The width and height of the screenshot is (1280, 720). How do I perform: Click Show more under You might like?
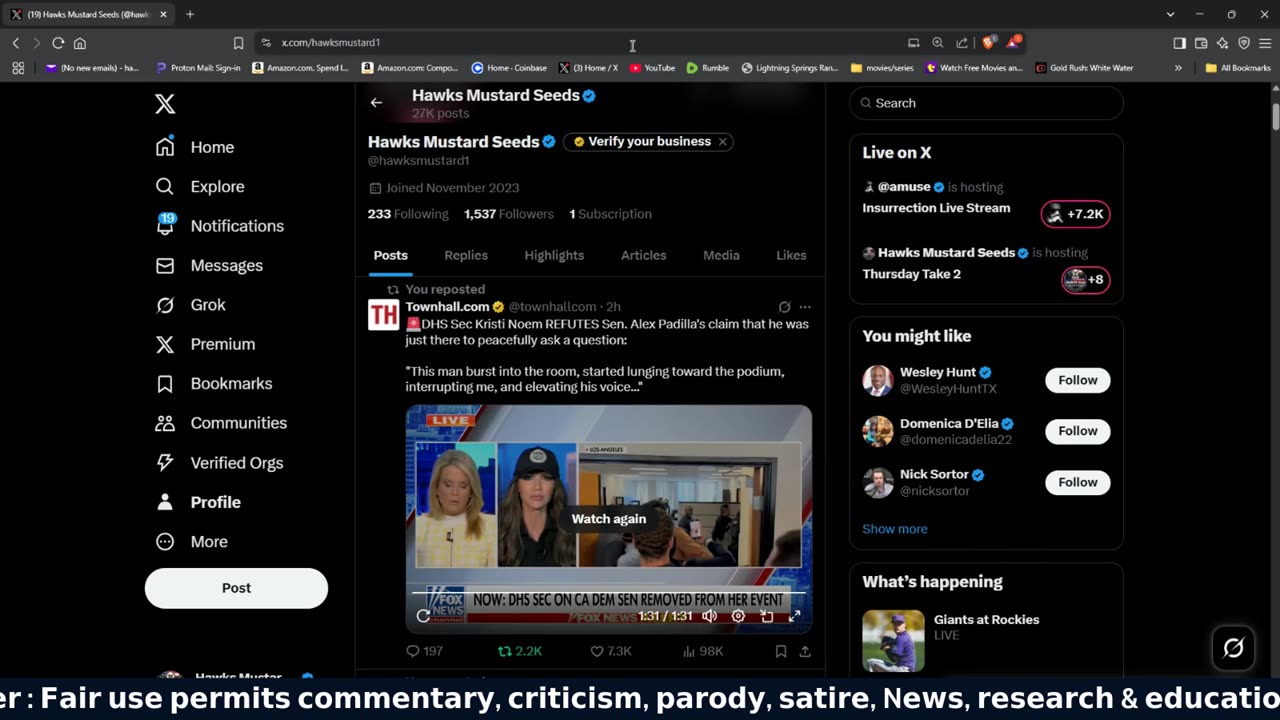(x=895, y=529)
